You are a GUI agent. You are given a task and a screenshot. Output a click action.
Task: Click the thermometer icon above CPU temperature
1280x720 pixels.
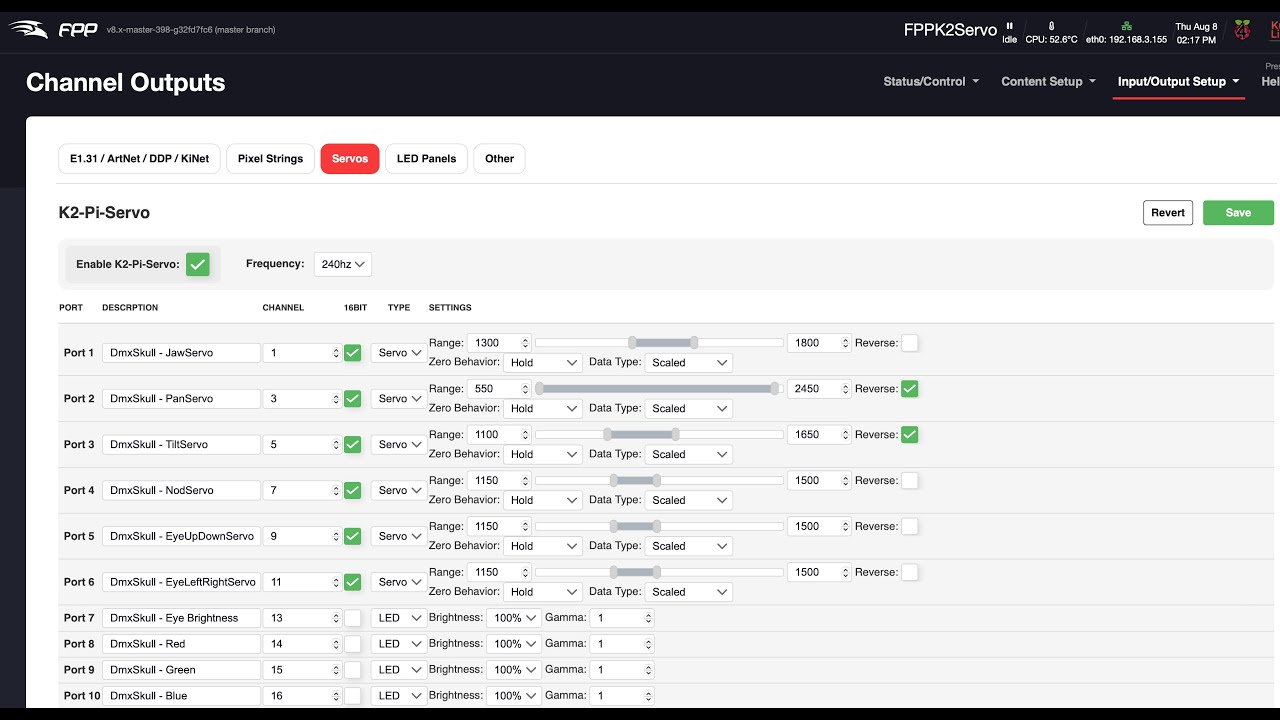pos(1051,26)
